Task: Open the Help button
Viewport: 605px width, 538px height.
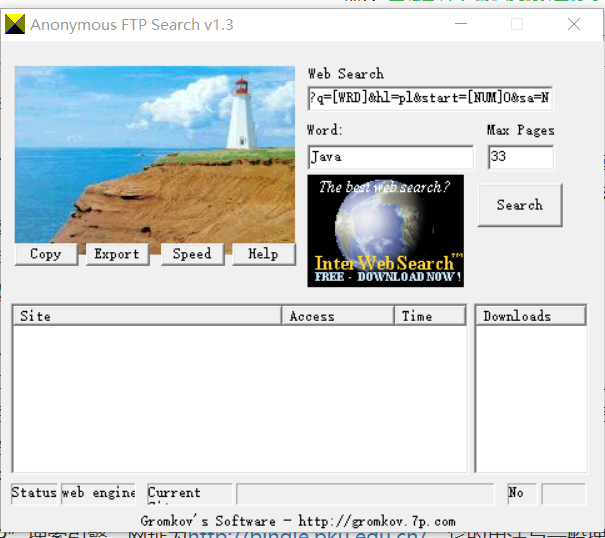Action: click(x=264, y=254)
